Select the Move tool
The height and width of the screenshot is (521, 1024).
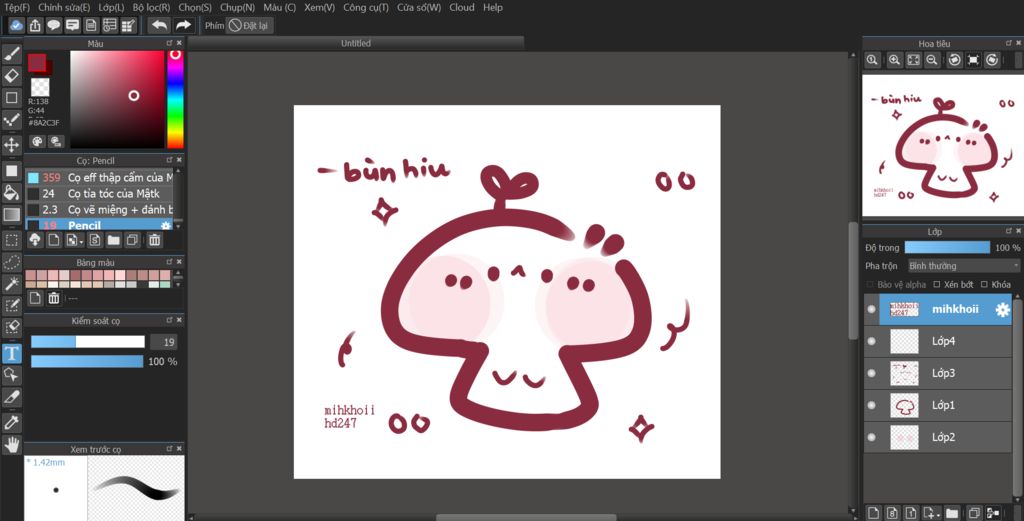[12, 144]
